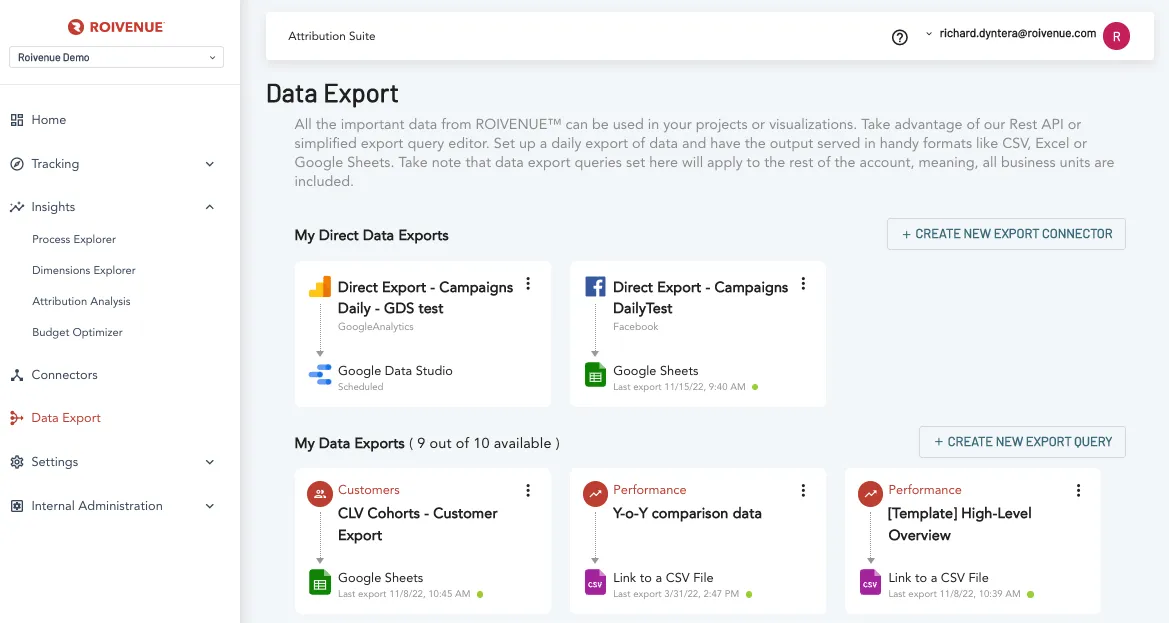Screen dimensions: 1169x623
Task: Click the 'My Data Exports' heading
Action: click(350, 443)
